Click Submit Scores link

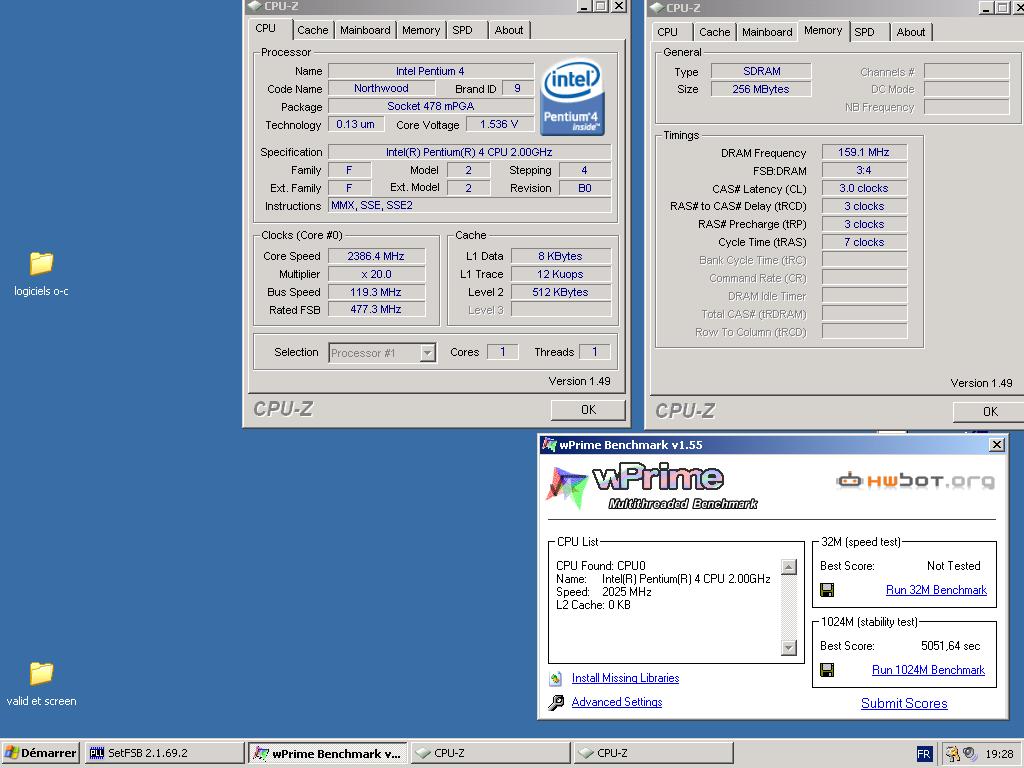tap(904, 703)
